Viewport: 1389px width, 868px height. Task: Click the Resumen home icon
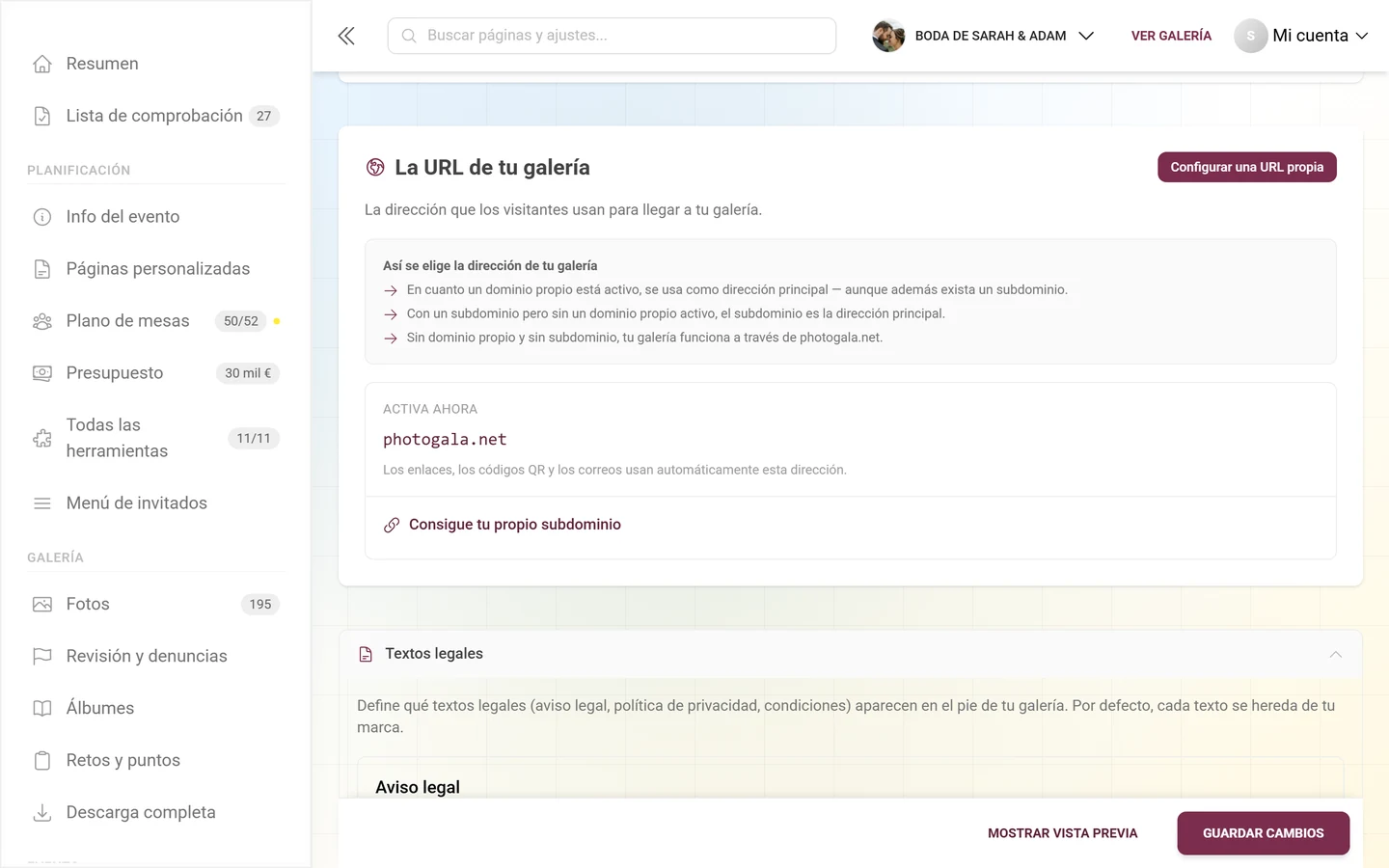[x=42, y=64]
